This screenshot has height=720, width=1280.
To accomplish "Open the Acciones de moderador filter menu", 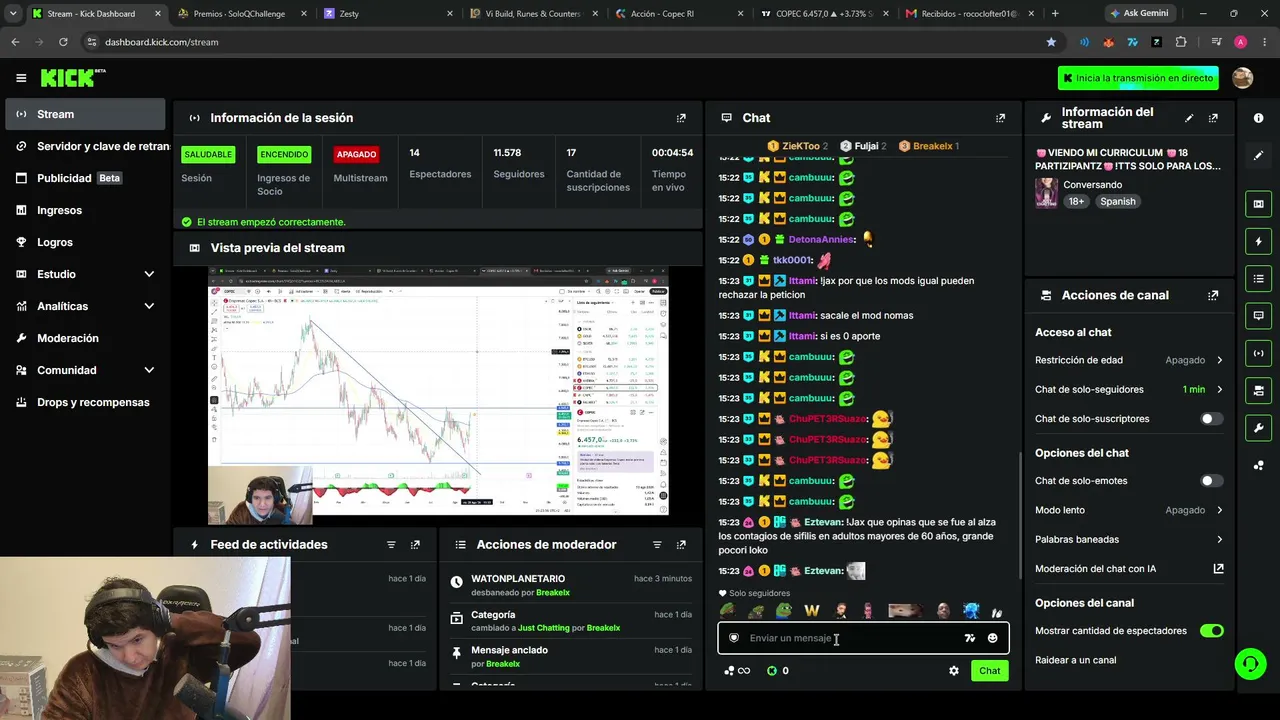I will 657,545.
